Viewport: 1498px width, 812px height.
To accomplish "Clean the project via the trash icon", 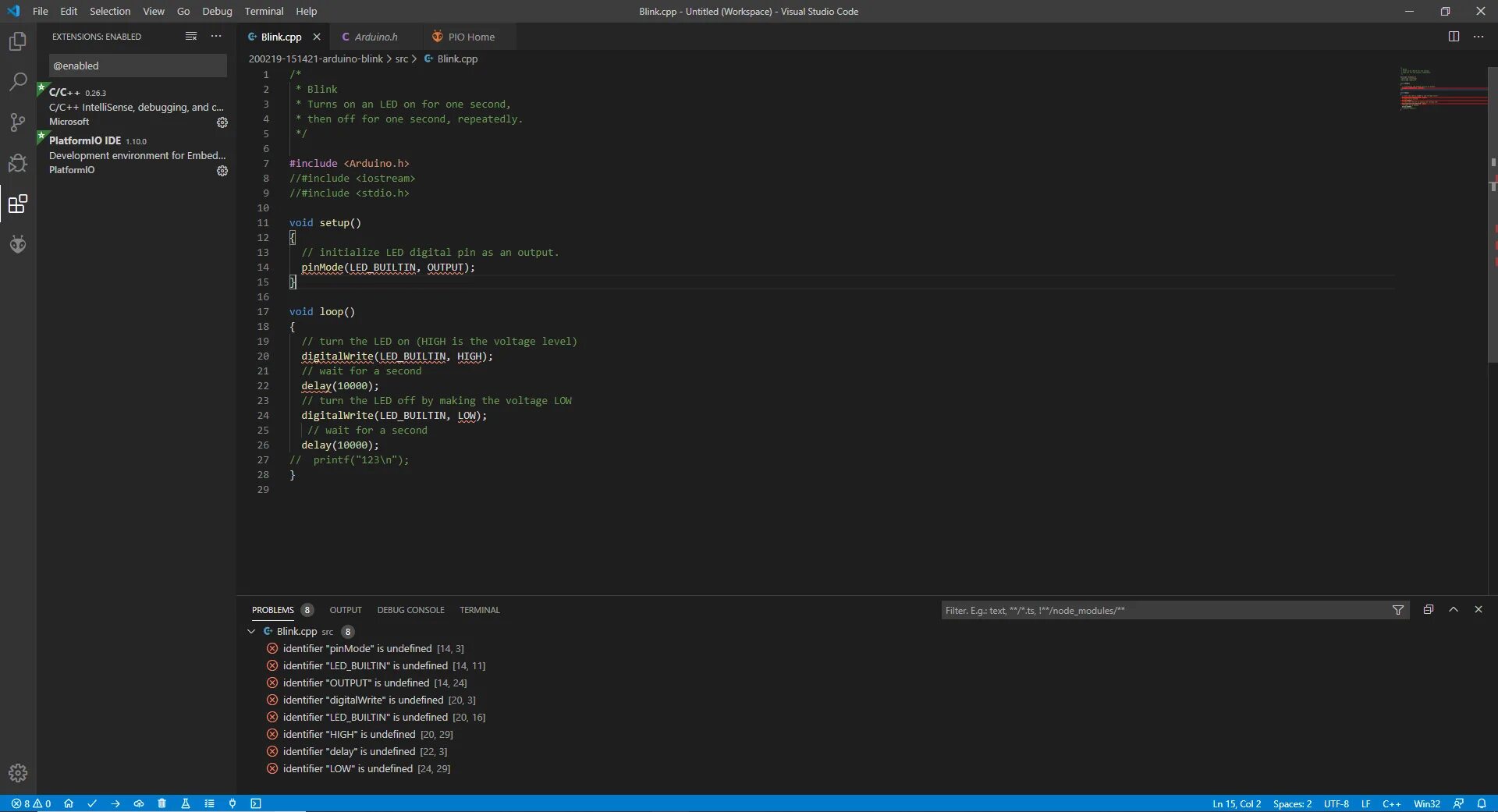I will 162,803.
